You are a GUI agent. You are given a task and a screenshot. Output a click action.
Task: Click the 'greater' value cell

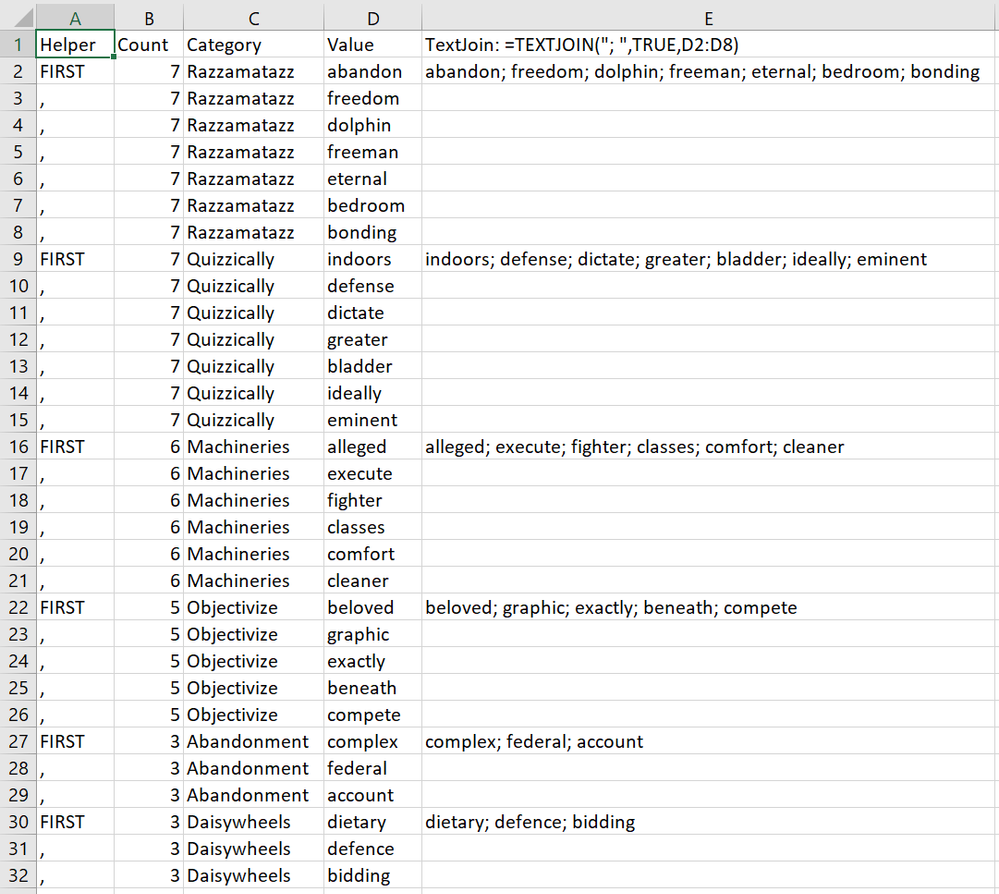coord(373,340)
